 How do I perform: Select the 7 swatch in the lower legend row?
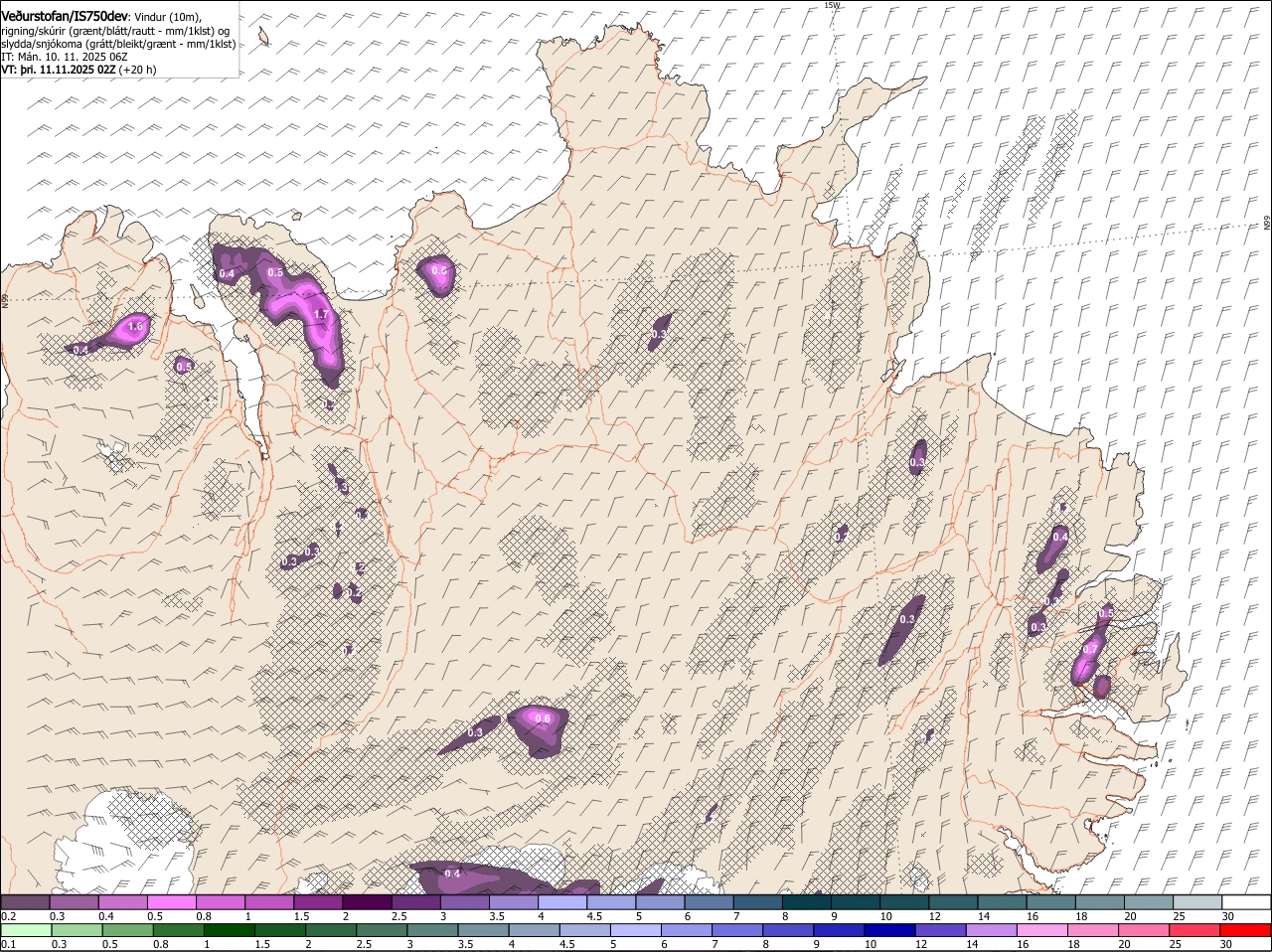pyautogui.click(x=738, y=930)
